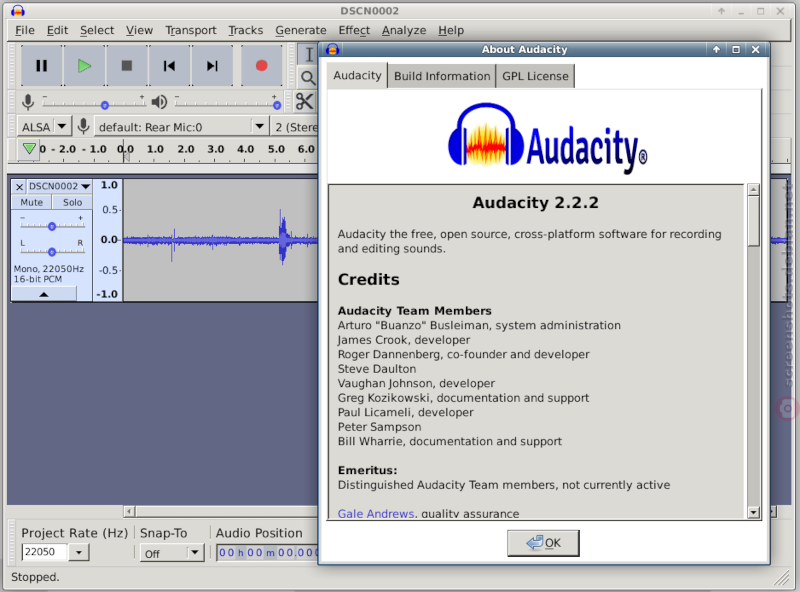Click the timeline ruler at 3.0 seconds

[x=215, y=150]
